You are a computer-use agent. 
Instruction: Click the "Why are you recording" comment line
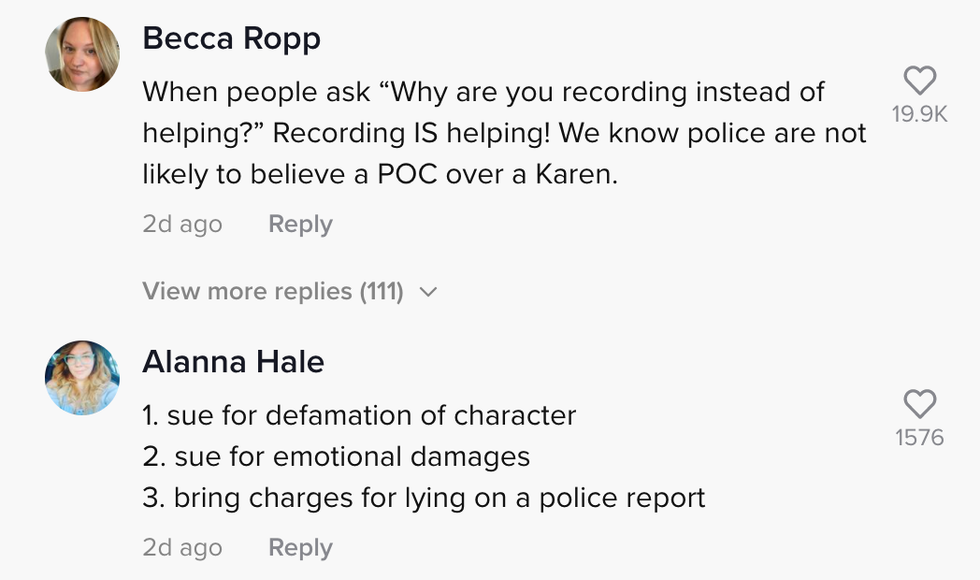click(x=483, y=92)
